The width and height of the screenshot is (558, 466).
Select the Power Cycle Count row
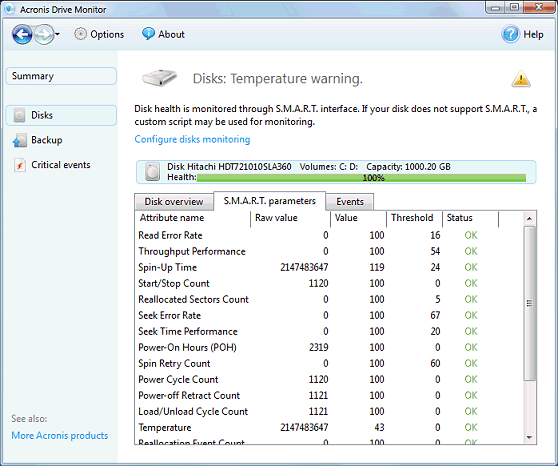point(329,379)
